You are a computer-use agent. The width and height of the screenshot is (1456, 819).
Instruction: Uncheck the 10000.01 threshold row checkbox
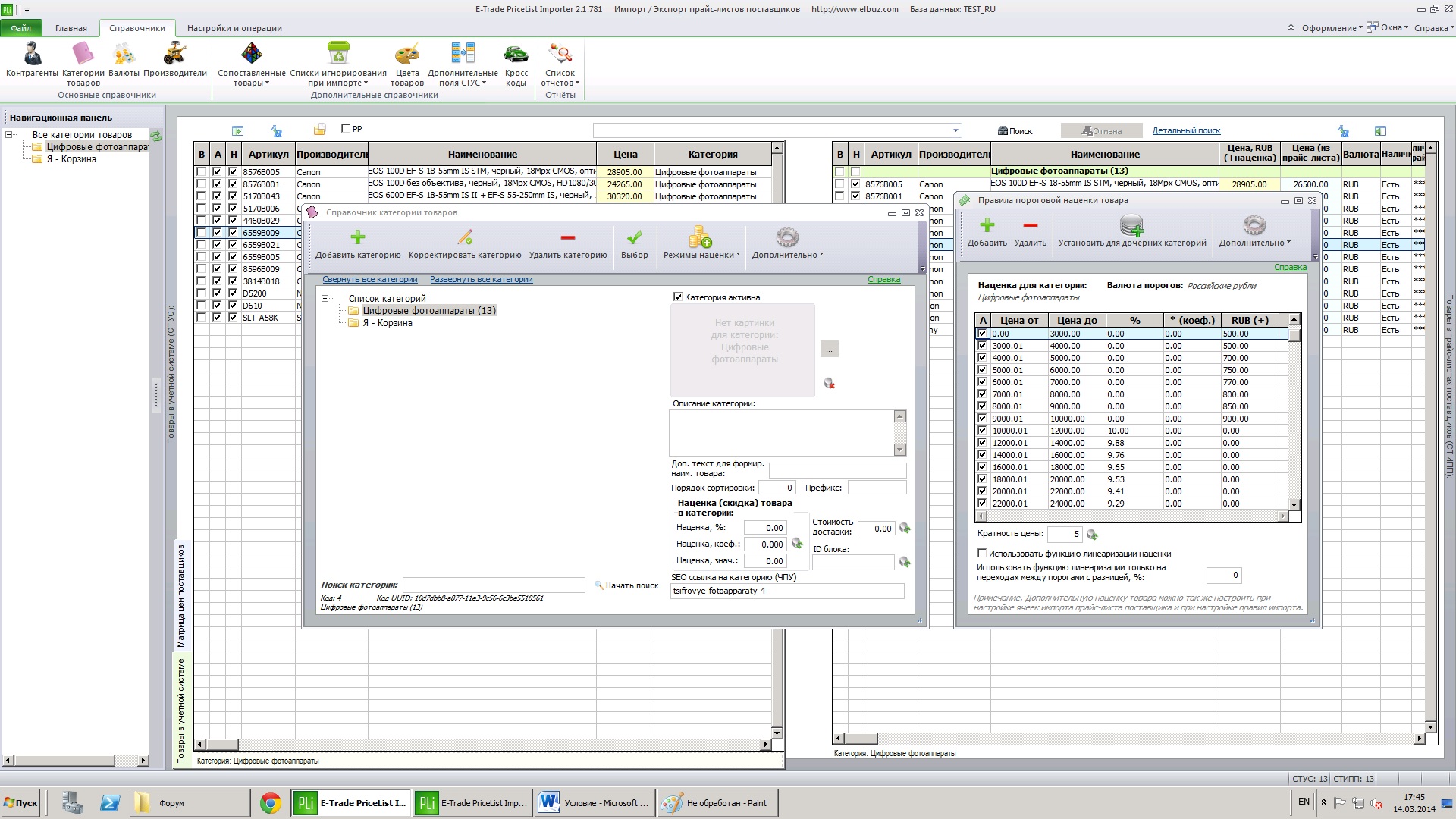(x=983, y=430)
